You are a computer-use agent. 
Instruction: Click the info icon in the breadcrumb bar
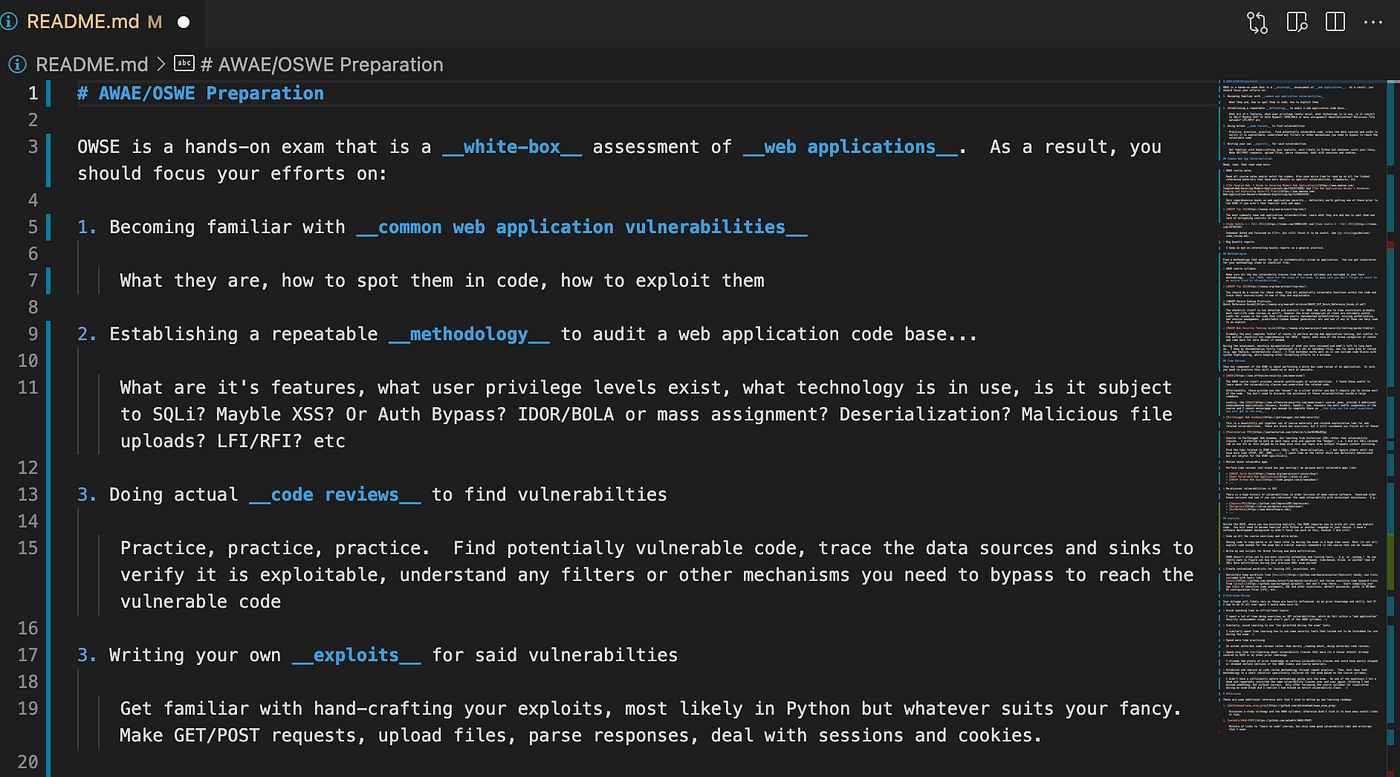tap(18, 64)
